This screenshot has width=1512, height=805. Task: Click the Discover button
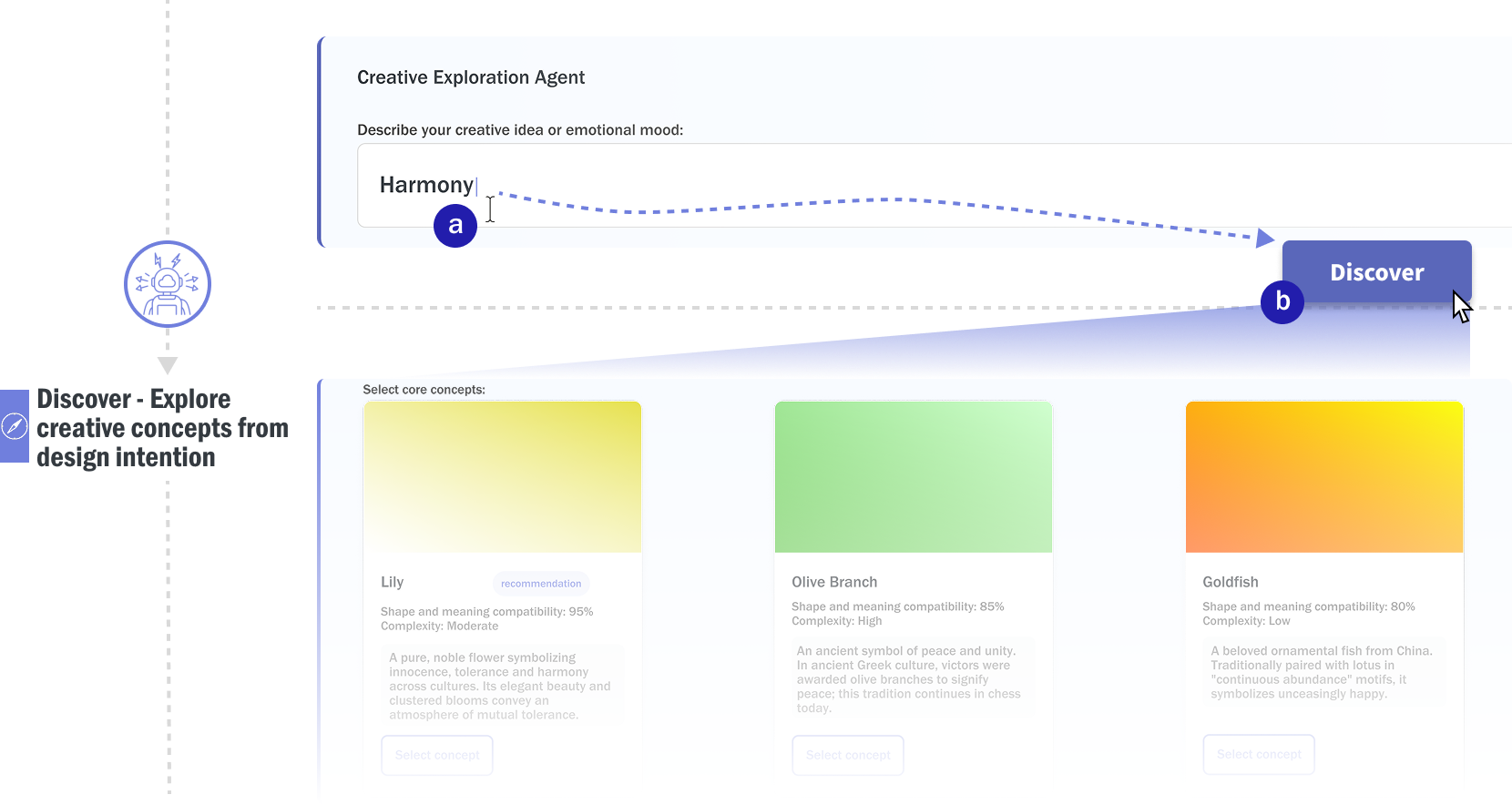pos(1376,271)
